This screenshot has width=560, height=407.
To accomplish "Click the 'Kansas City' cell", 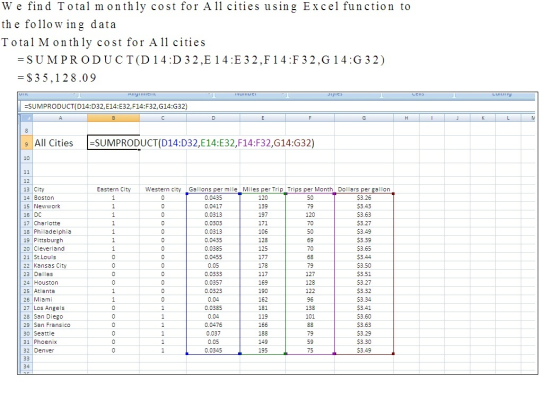I will point(60,266).
